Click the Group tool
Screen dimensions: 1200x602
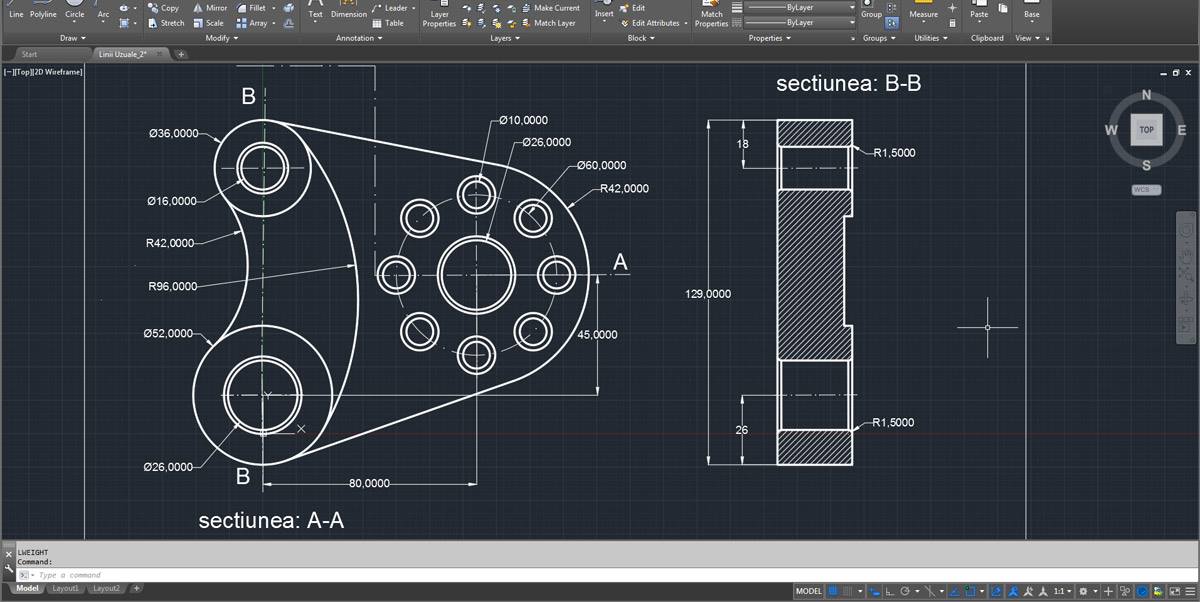[x=871, y=10]
